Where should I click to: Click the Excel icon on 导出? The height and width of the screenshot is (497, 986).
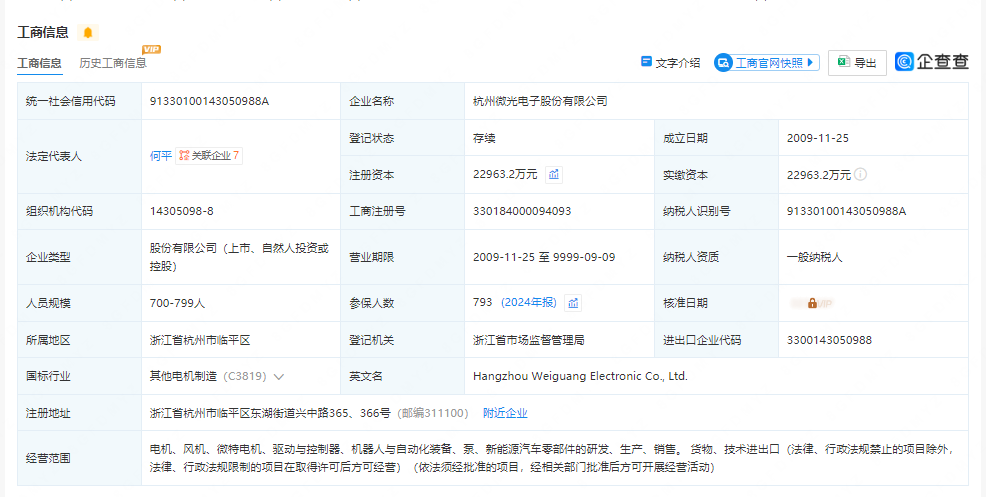[842, 62]
